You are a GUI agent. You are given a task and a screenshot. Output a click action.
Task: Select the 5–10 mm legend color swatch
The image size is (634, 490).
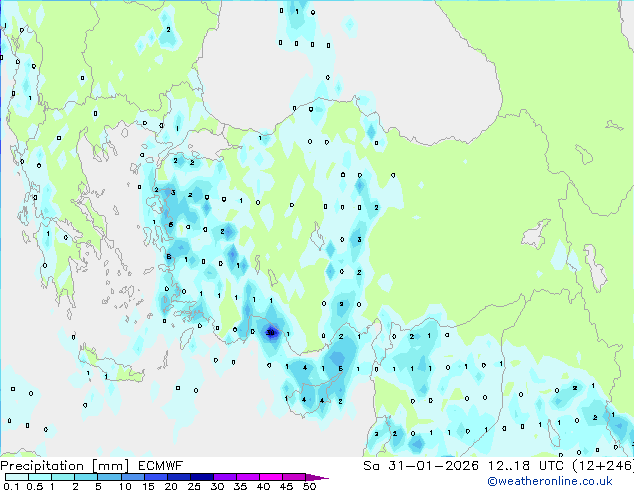pyautogui.click(x=109, y=477)
